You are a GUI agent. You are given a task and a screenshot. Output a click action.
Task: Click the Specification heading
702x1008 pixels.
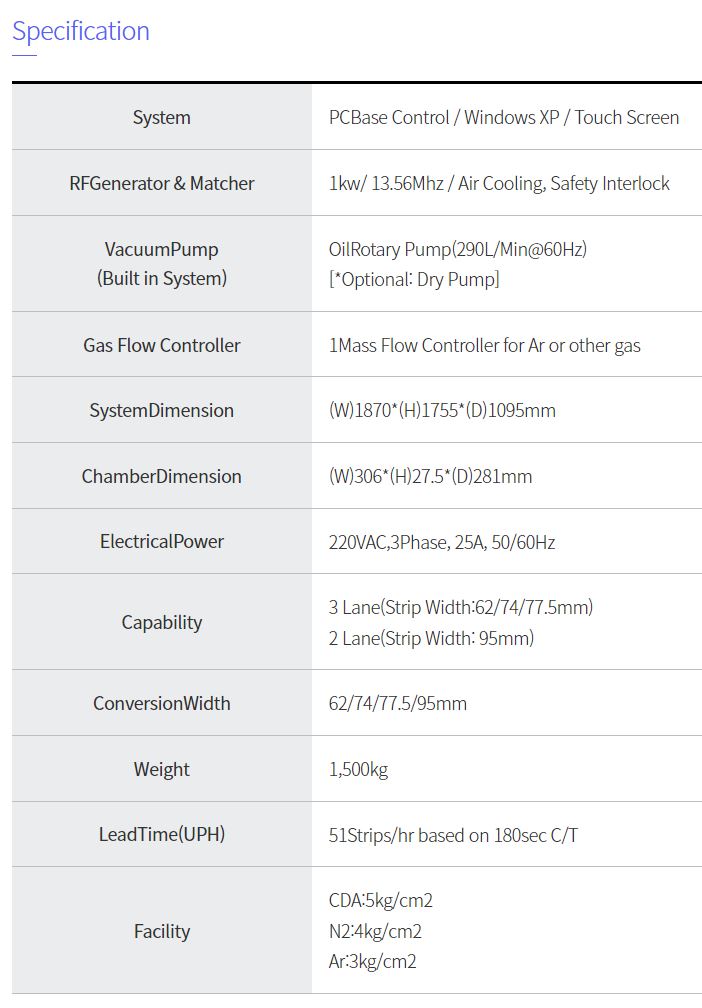81,31
